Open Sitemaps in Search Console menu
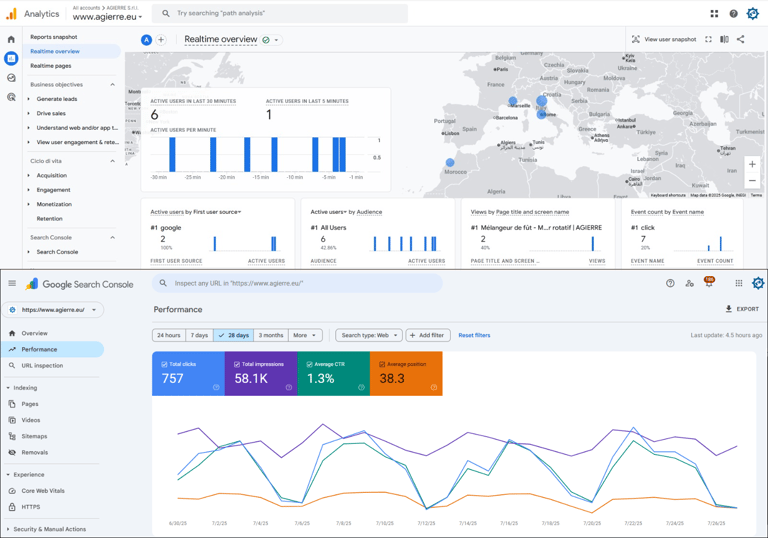 point(34,436)
